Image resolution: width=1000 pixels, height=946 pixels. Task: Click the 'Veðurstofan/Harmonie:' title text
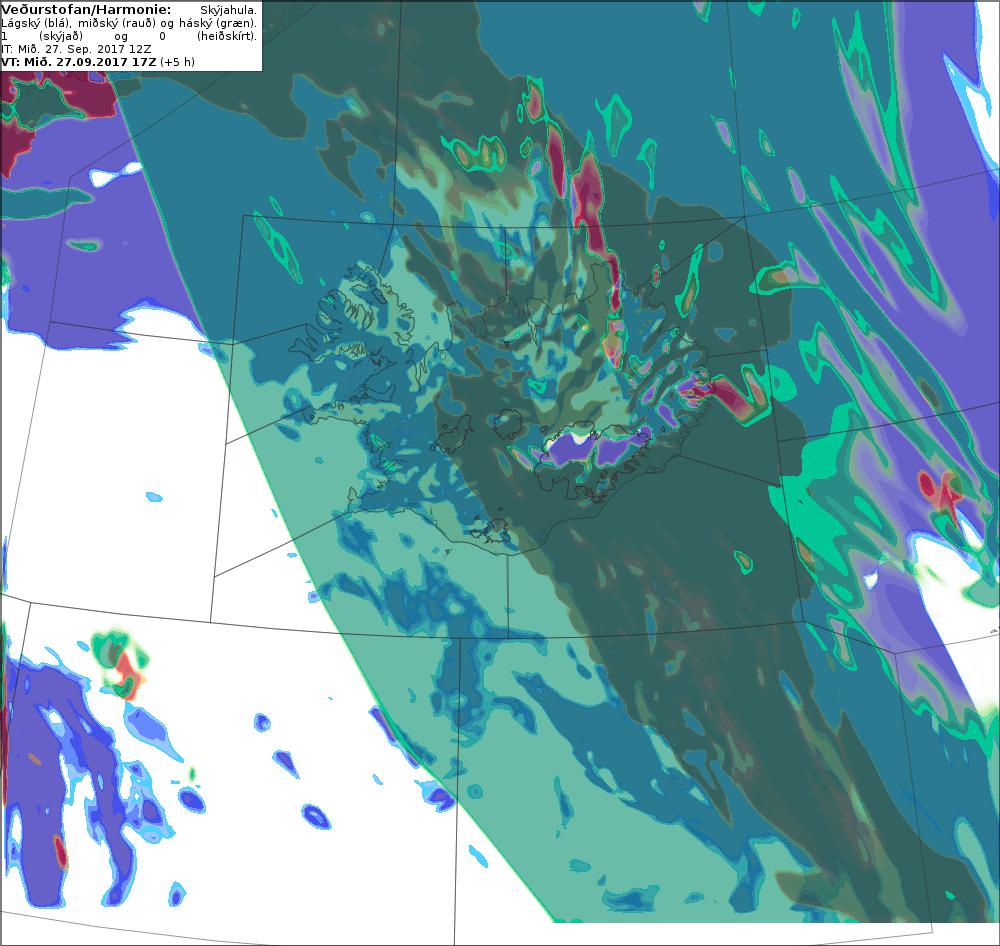click(x=86, y=10)
